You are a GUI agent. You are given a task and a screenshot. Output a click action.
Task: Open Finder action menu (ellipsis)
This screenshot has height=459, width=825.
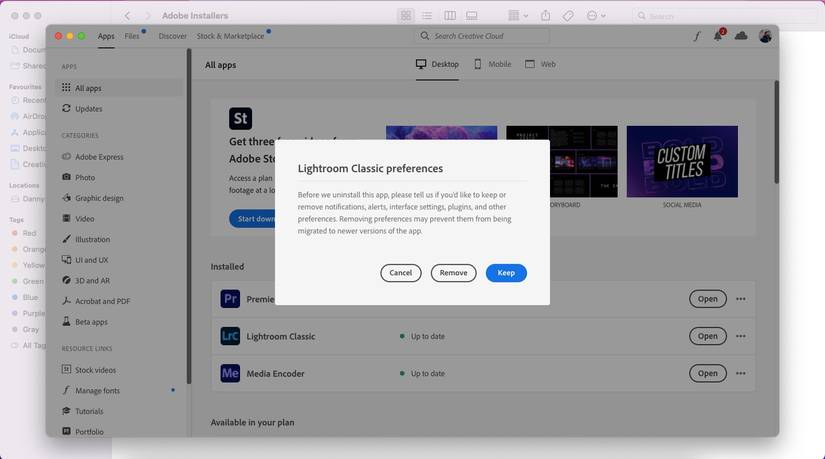tap(596, 16)
